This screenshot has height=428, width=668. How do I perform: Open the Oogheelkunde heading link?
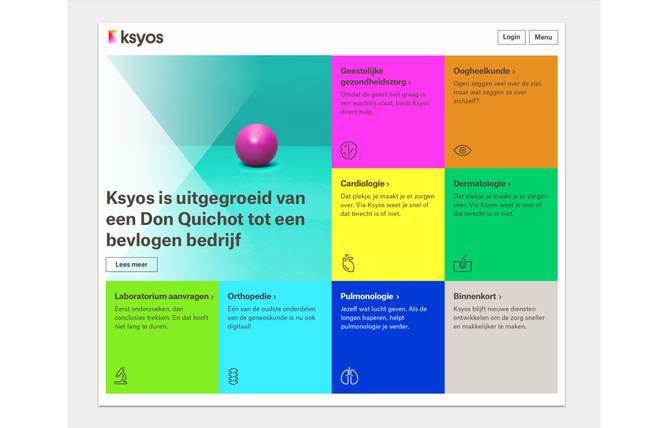click(x=484, y=71)
